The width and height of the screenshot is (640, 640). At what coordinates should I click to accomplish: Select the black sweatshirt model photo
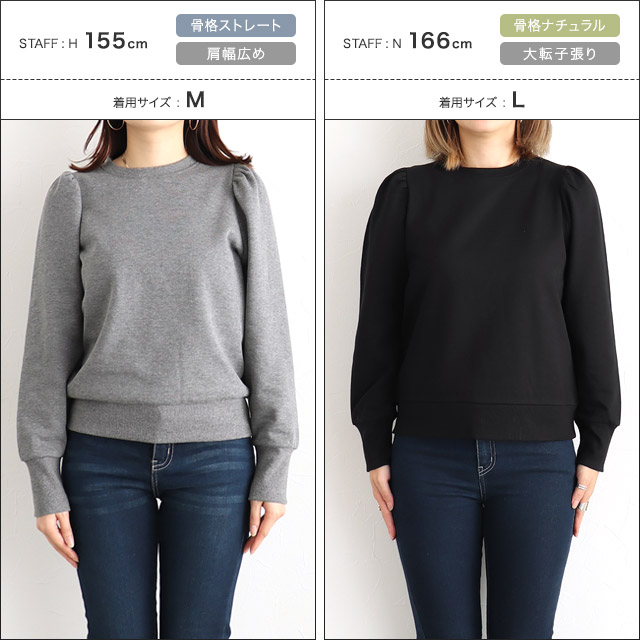[482, 380]
